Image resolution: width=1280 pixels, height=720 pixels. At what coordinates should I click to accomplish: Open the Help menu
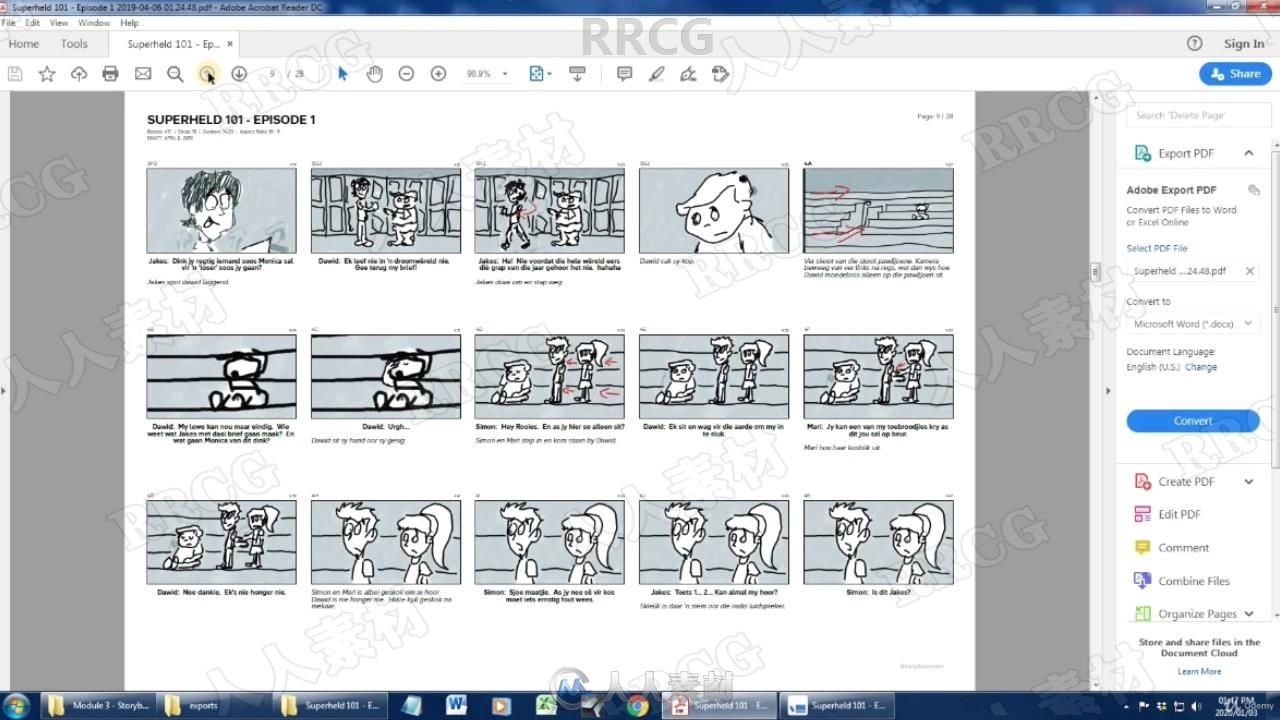point(130,22)
